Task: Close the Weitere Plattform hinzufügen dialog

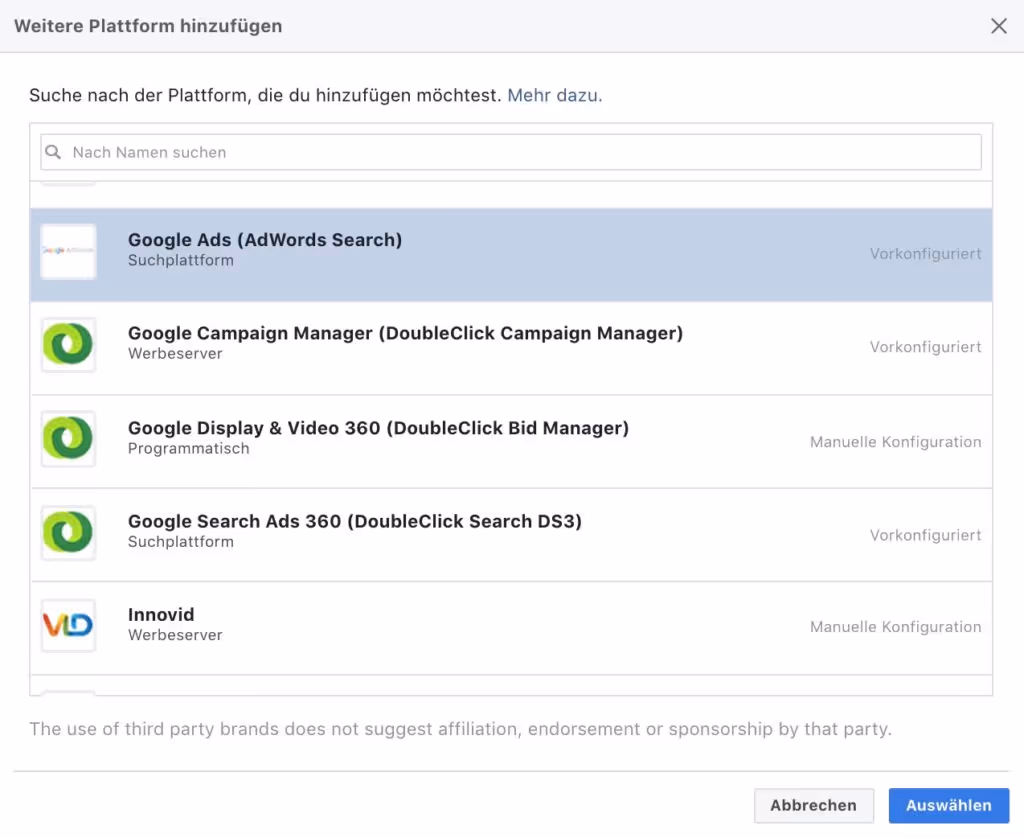Action: click(x=999, y=26)
